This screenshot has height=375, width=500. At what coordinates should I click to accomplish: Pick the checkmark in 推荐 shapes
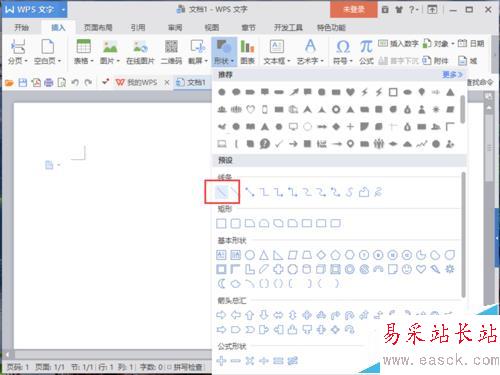coord(279,144)
